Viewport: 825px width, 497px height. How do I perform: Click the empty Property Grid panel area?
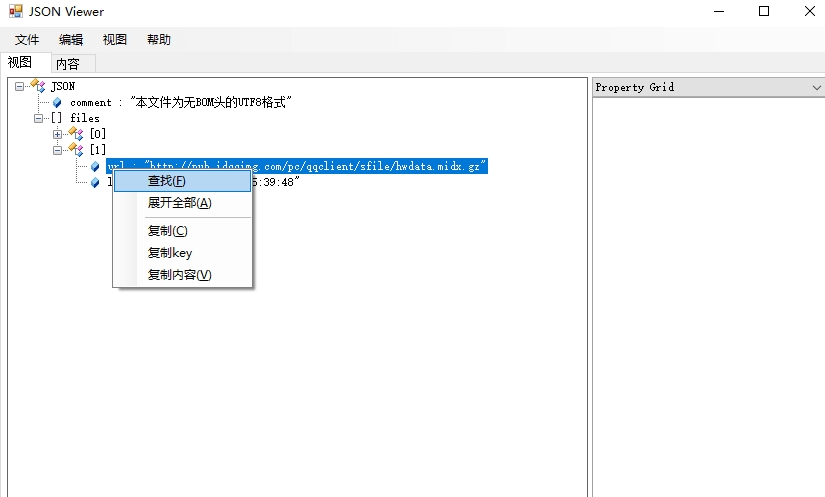(709, 297)
